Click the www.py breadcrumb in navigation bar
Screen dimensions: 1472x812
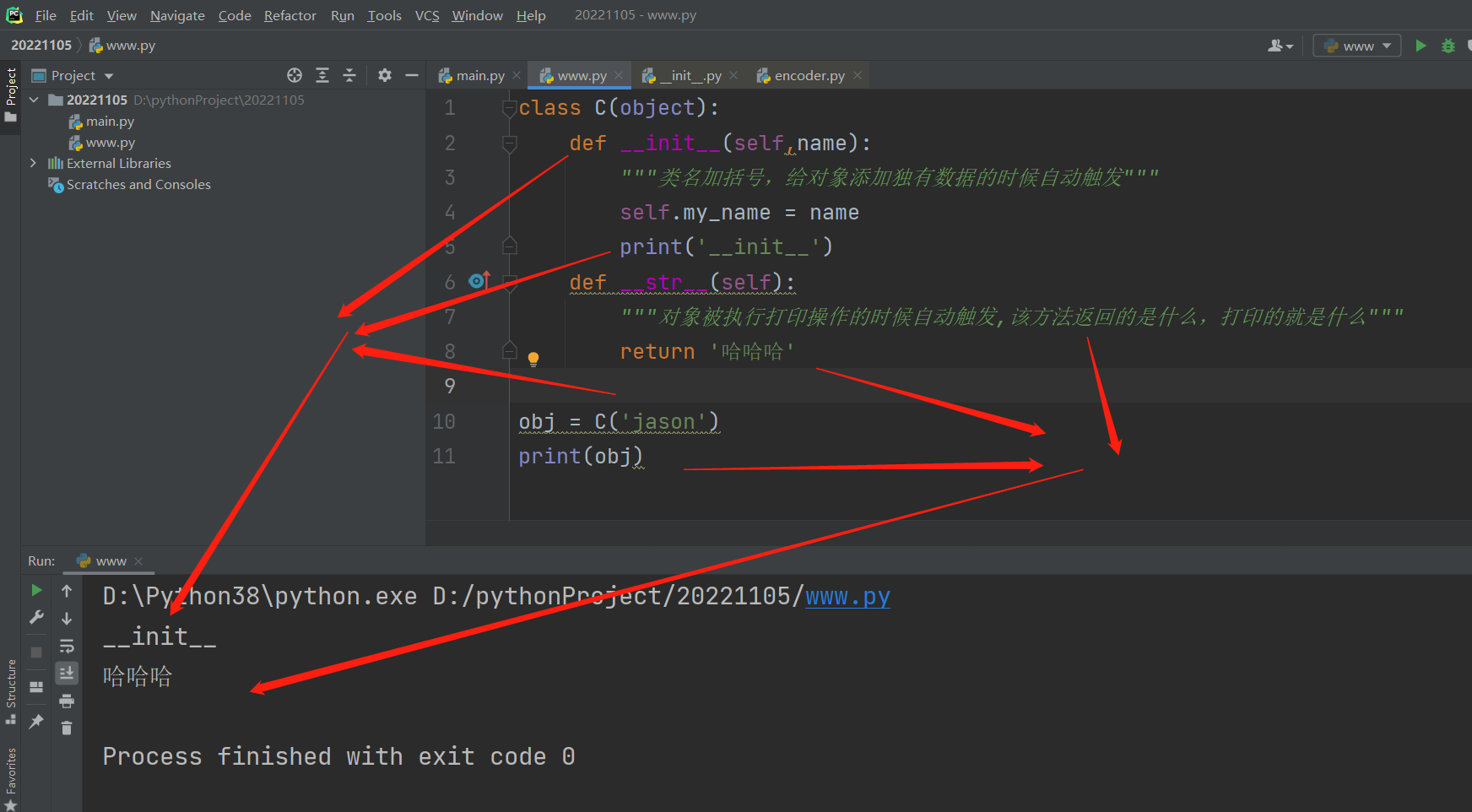coord(123,46)
